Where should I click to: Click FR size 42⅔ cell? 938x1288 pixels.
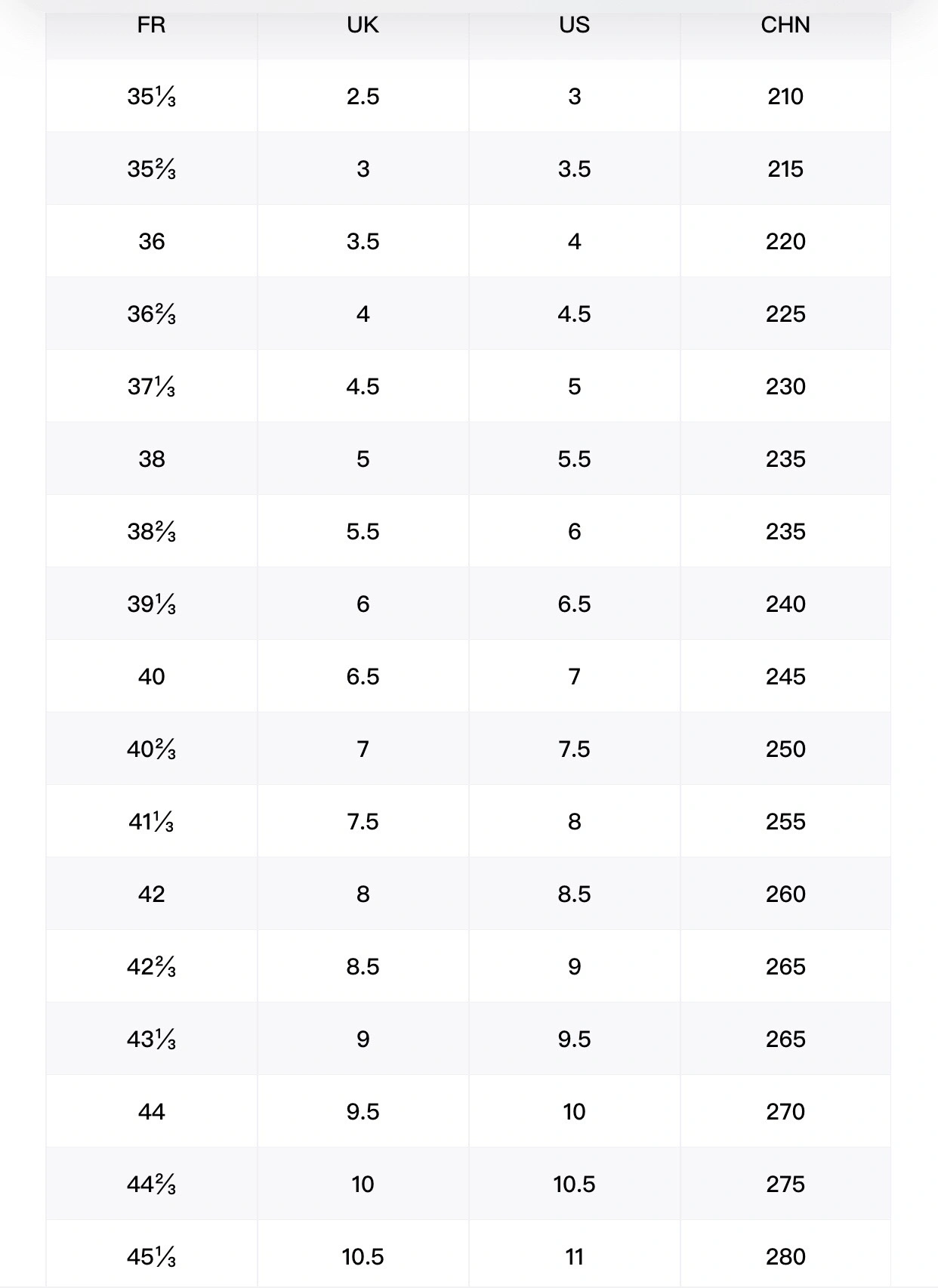[151, 967]
